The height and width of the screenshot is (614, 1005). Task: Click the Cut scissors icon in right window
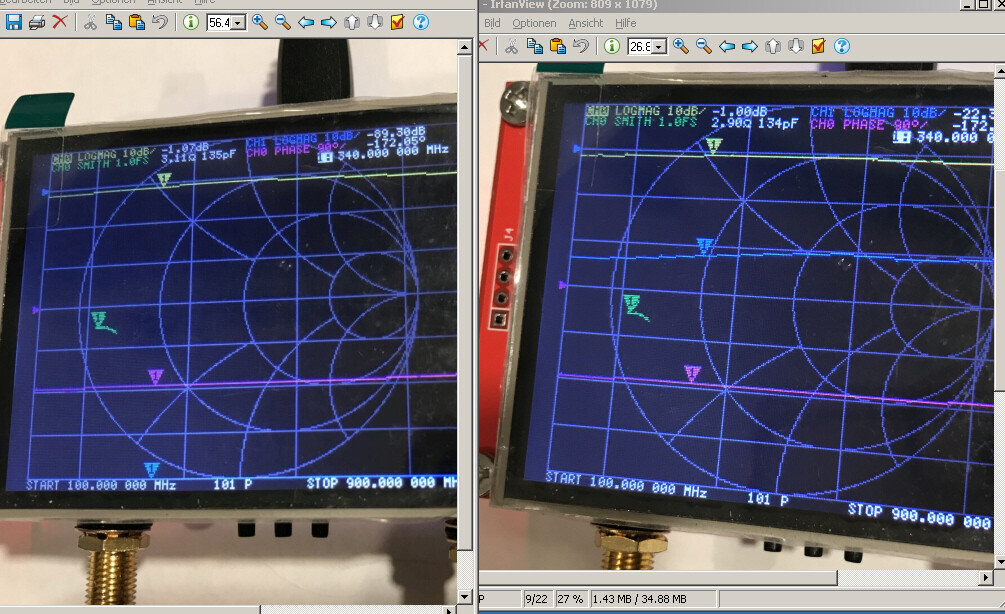pyautogui.click(x=511, y=46)
